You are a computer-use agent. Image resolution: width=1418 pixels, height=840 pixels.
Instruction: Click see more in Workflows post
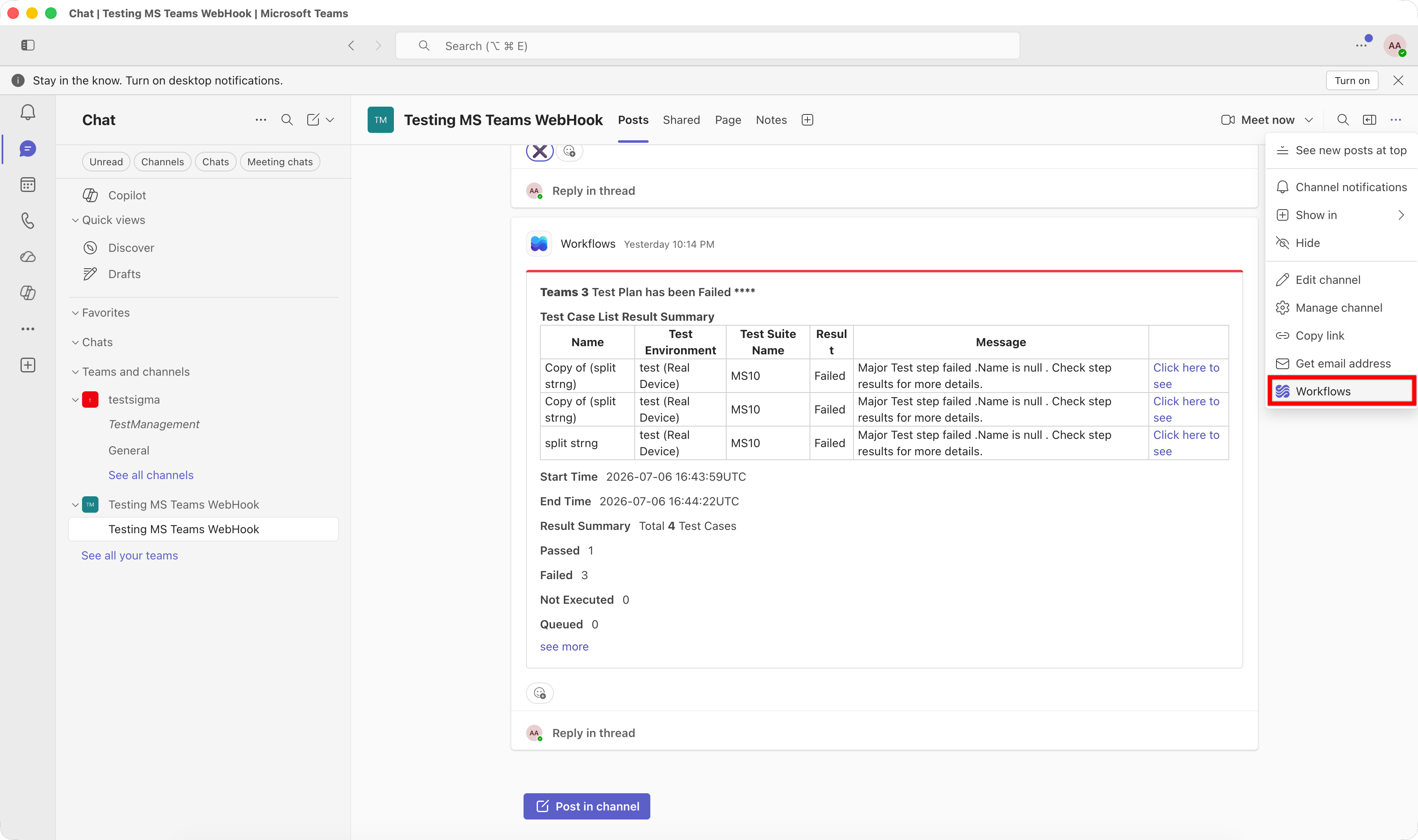[564, 646]
